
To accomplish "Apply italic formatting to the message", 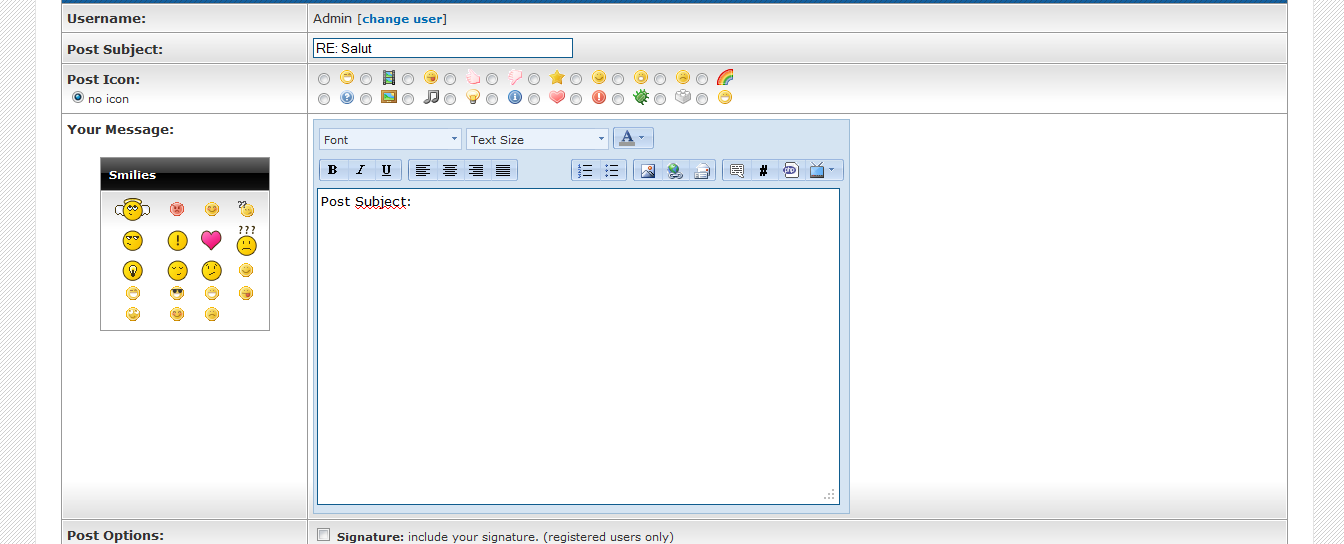I will (x=360, y=171).
